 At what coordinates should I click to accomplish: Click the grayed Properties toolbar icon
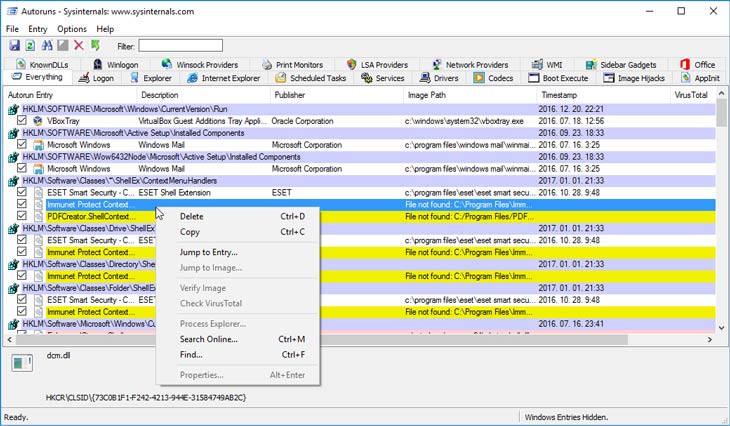(63, 46)
